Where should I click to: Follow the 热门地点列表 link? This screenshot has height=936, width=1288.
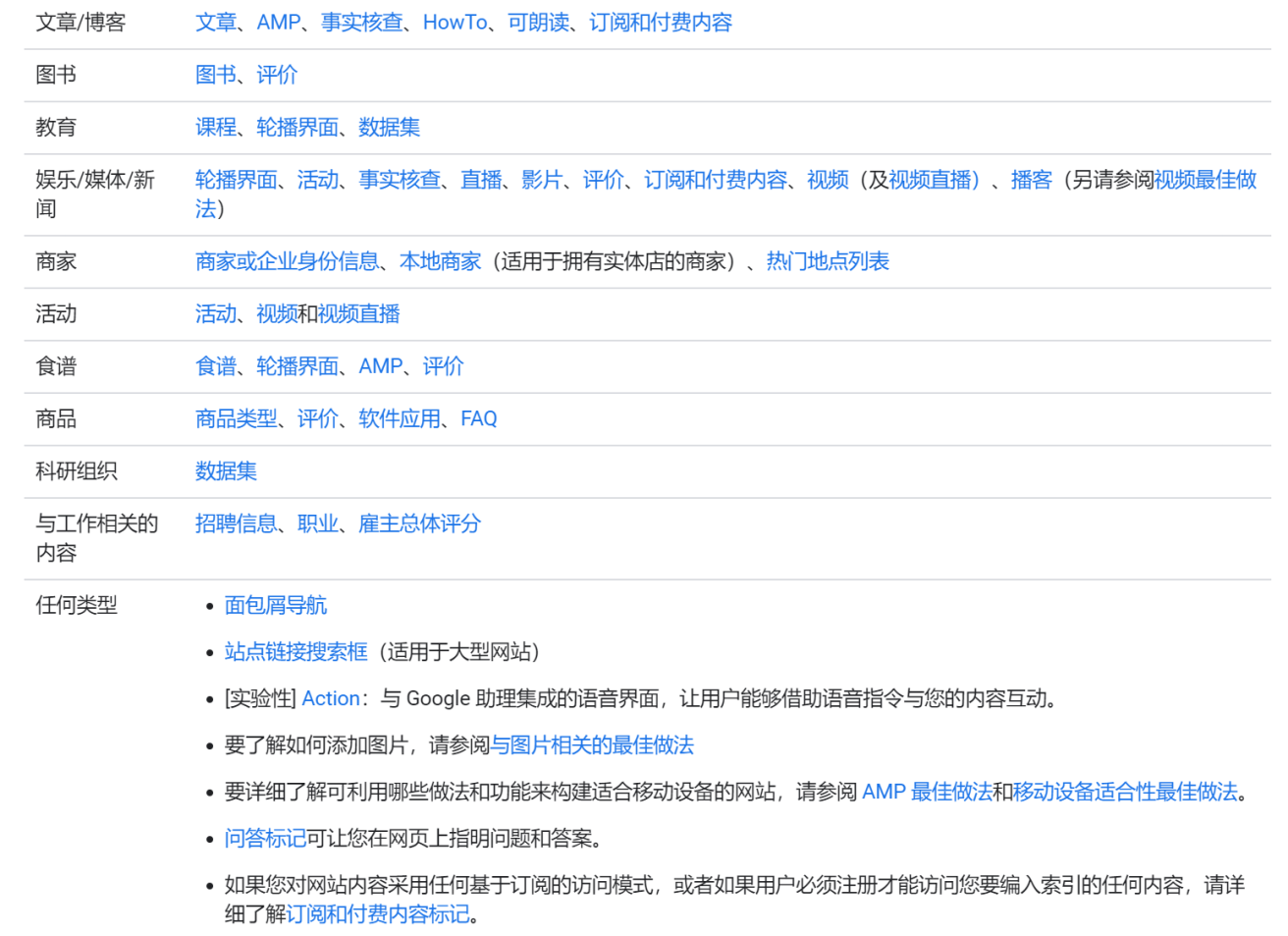828,261
